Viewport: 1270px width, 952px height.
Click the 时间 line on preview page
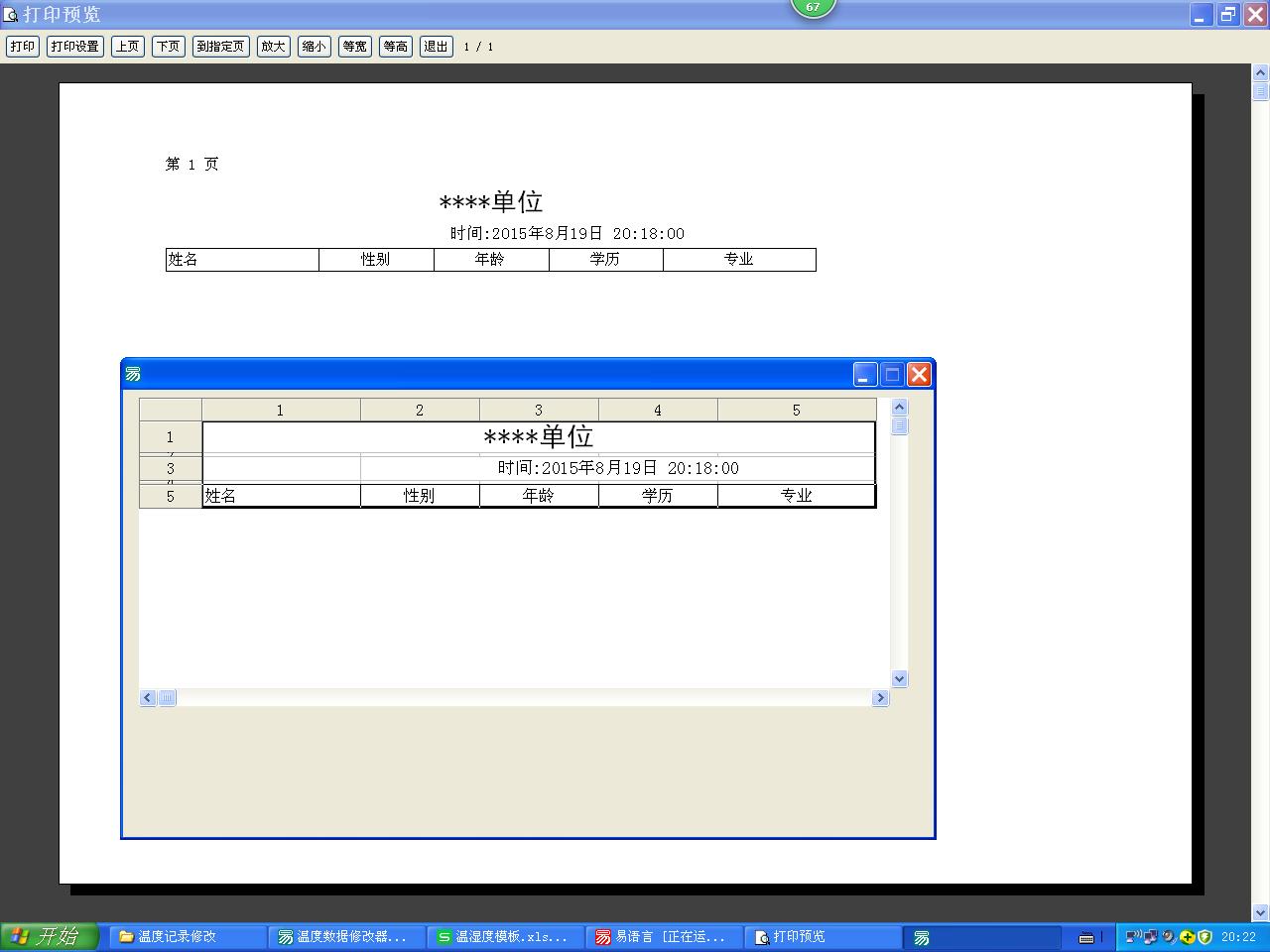pos(568,234)
